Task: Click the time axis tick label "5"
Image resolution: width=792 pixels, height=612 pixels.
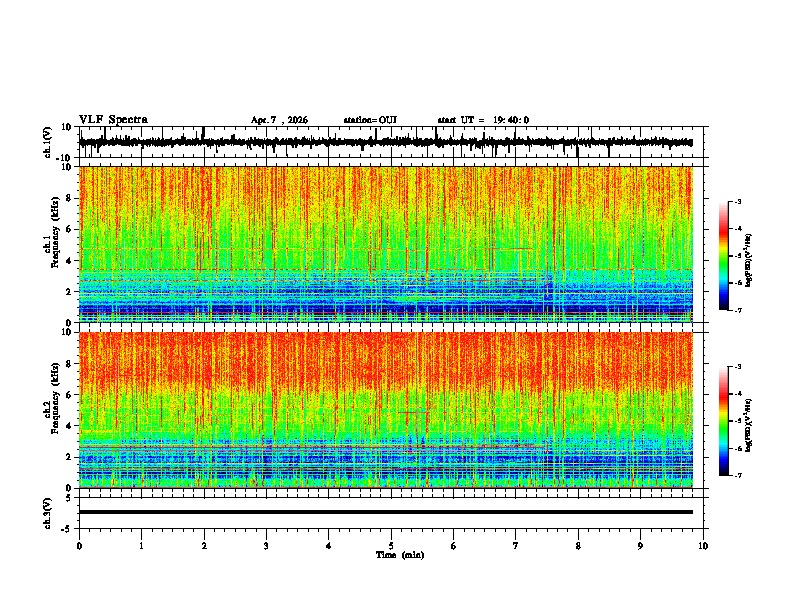Action: tap(391, 546)
